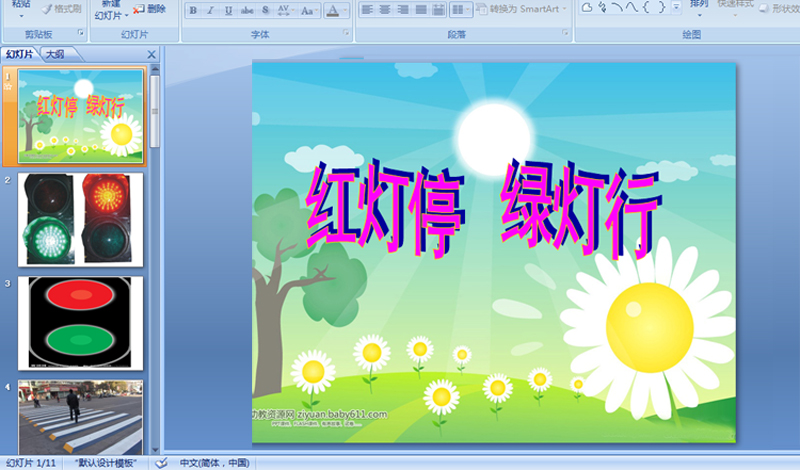Select the curve shape

[632, 7]
